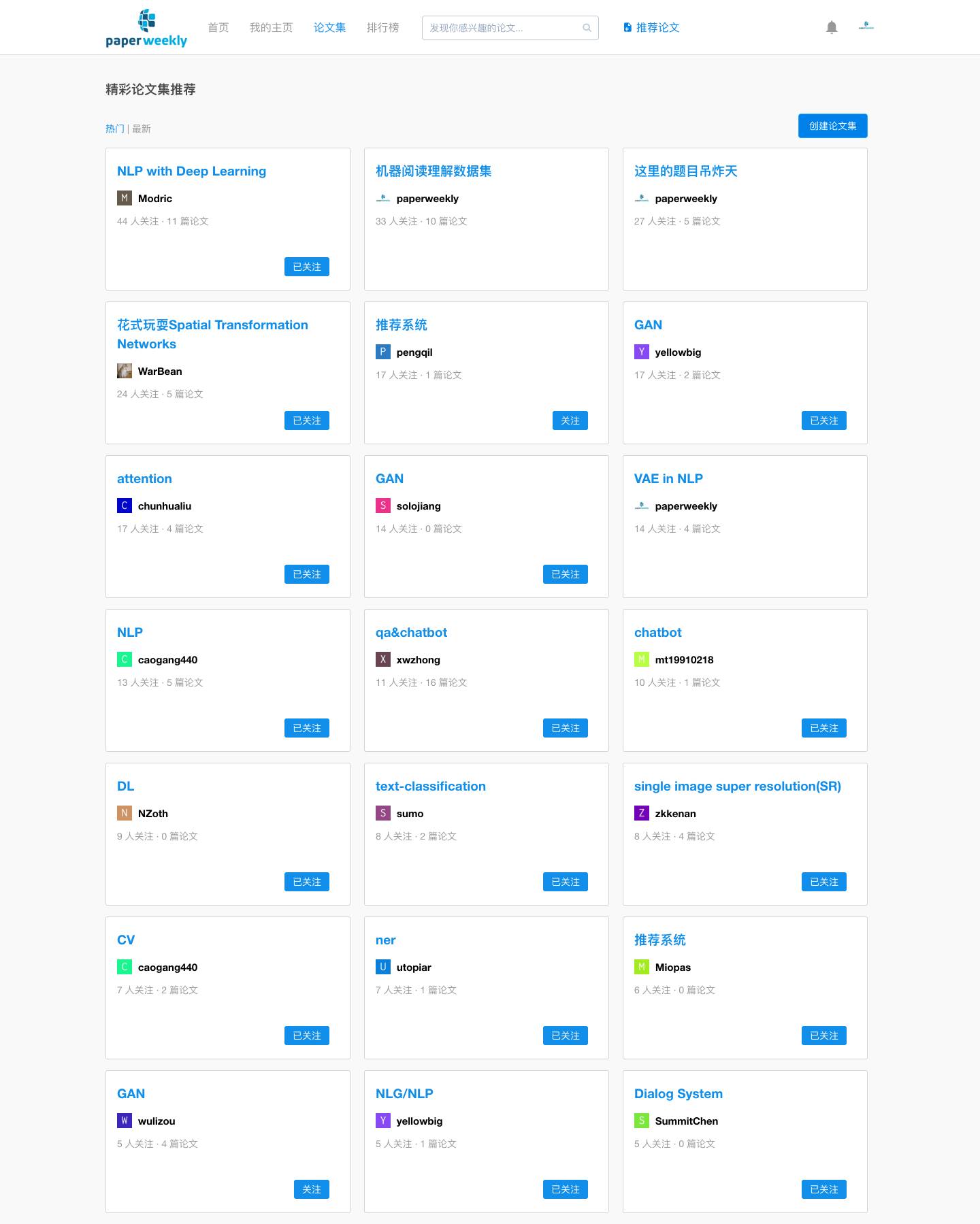Toggle 已关注 on the text-classification card
Screen dimensions: 980x1224
point(566,882)
